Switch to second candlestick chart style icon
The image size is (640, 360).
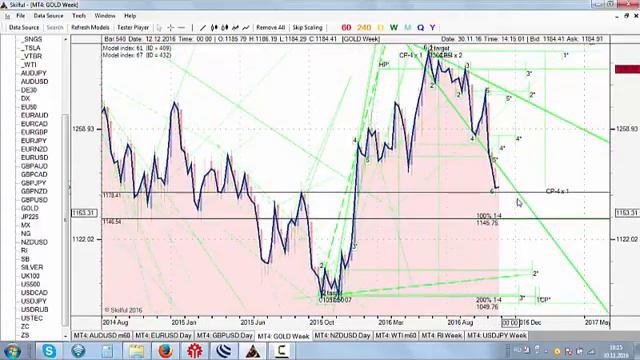pyautogui.click(x=224, y=28)
